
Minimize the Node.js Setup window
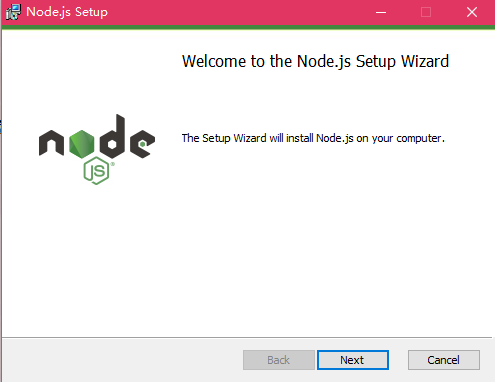(x=381, y=12)
